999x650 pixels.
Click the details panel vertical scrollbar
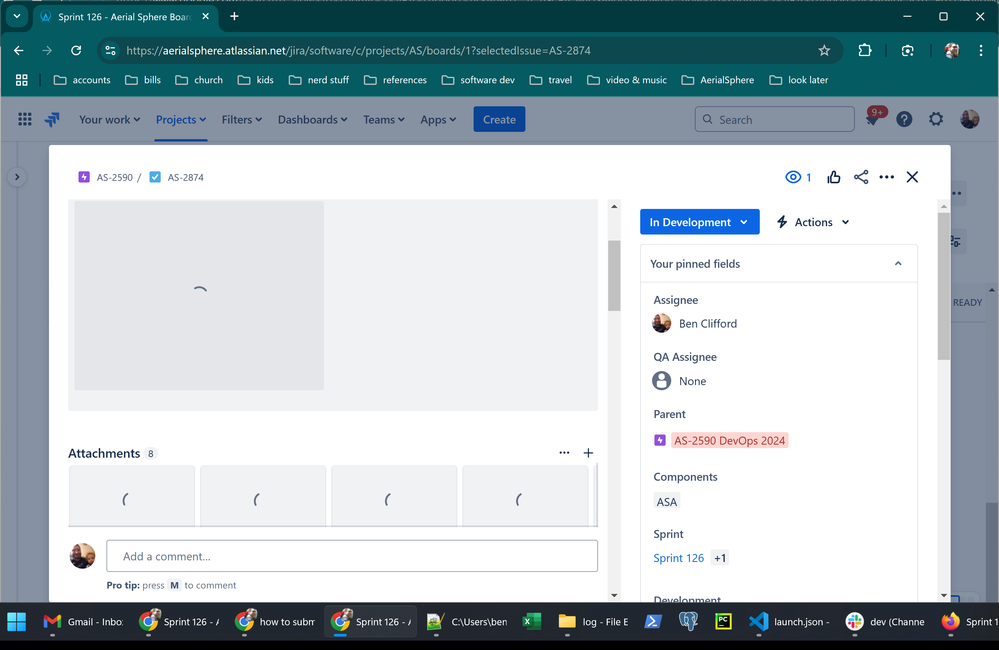click(944, 287)
